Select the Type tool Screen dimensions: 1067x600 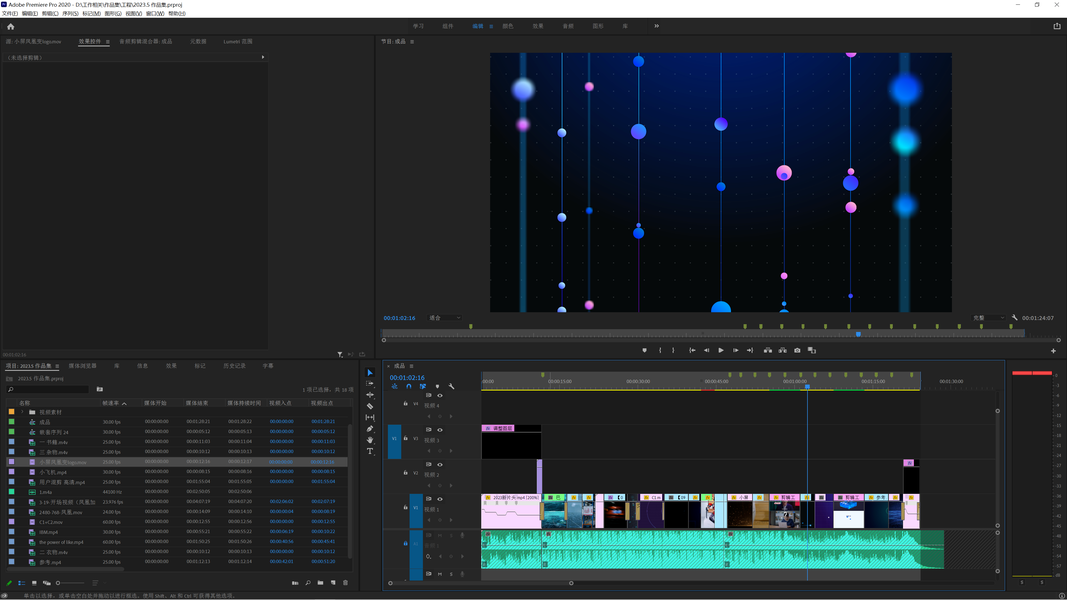pyautogui.click(x=370, y=451)
